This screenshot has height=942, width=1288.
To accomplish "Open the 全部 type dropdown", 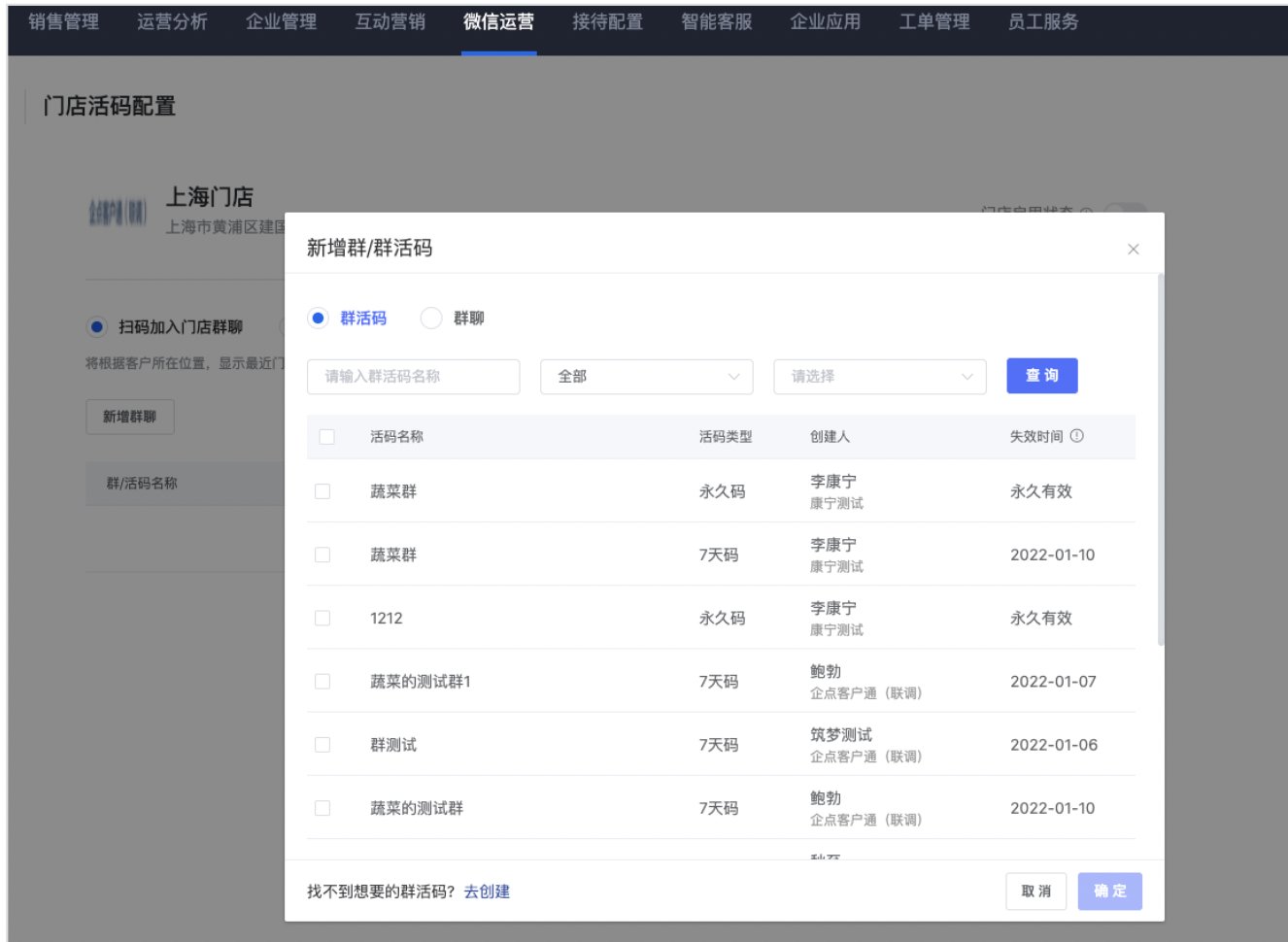I will (x=646, y=377).
